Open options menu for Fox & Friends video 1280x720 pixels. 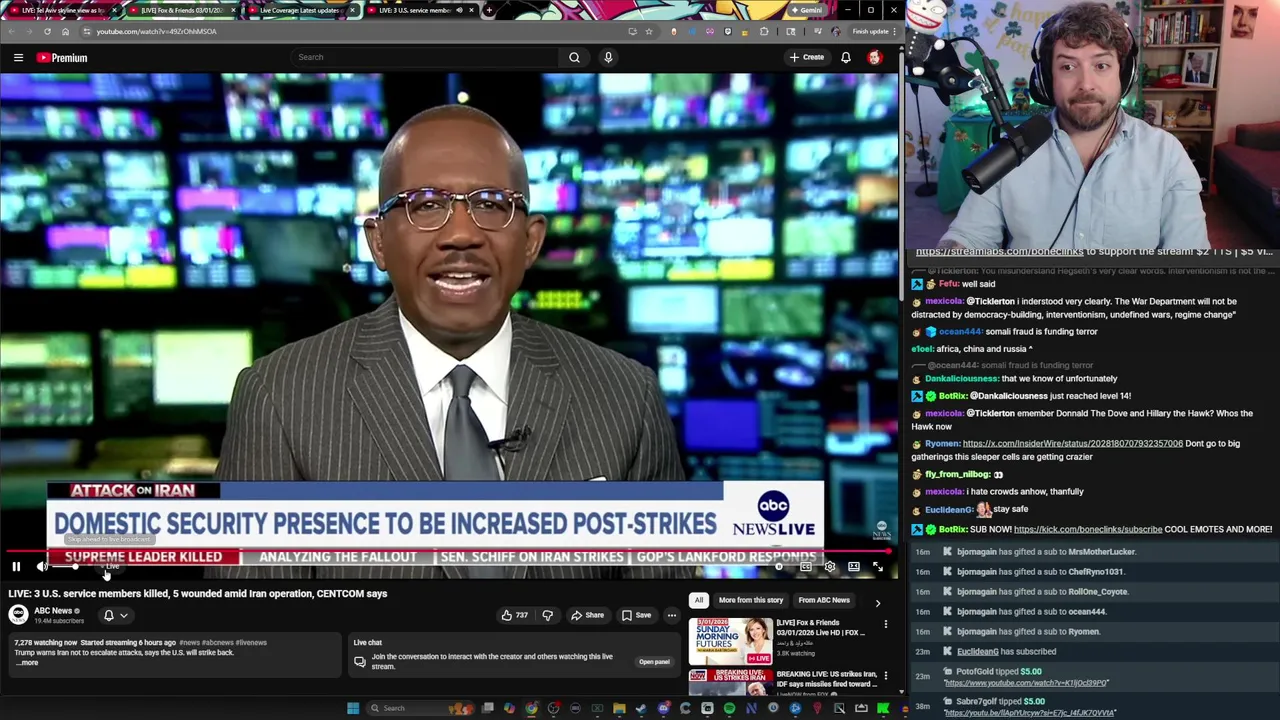pos(885,625)
